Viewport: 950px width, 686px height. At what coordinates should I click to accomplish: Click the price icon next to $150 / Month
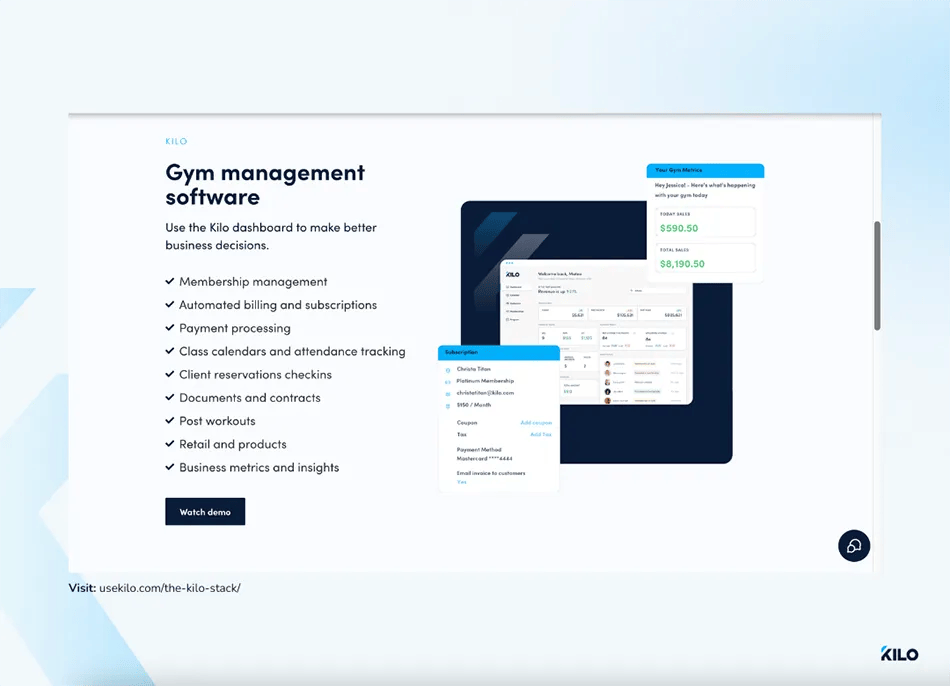[447, 404]
